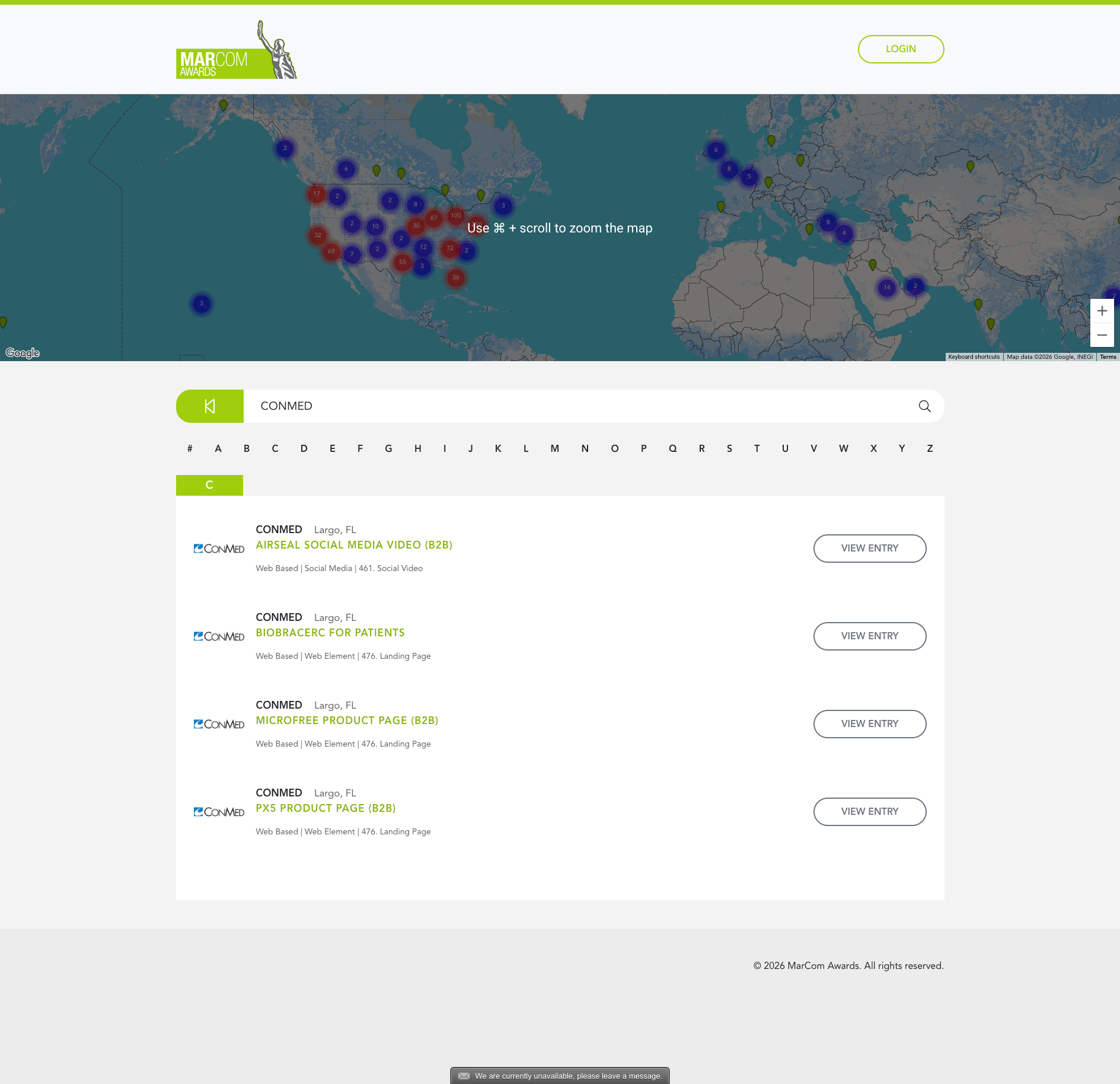Click ConMed logo beside BioBraceRC entry
The width and height of the screenshot is (1120, 1084).
click(x=219, y=636)
